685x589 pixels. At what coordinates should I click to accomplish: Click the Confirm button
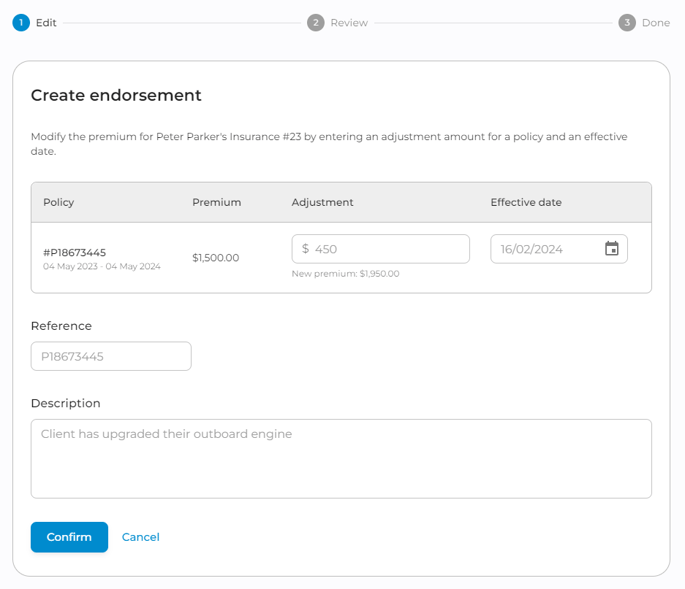pyautogui.click(x=69, y=537)
